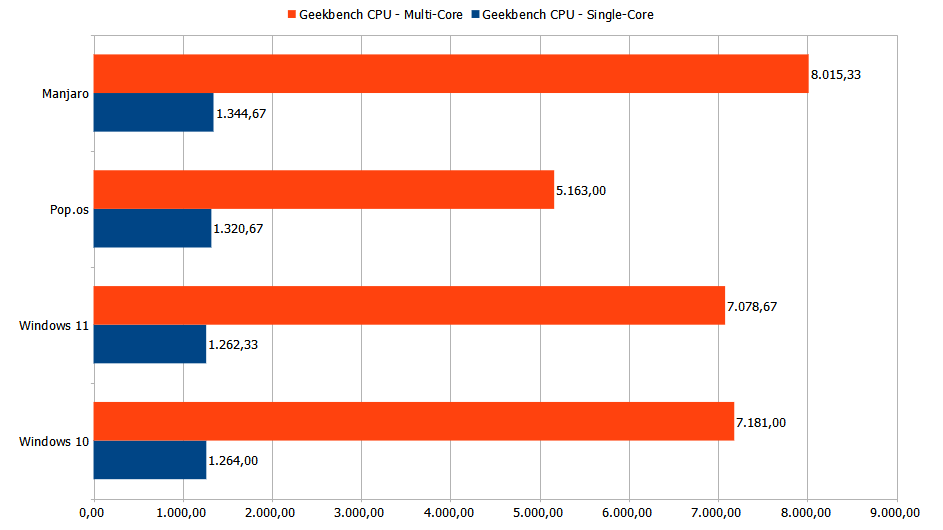The image size is (943, 530).
Task: Click the 1.264,00 data label
Action: (233, 461)
